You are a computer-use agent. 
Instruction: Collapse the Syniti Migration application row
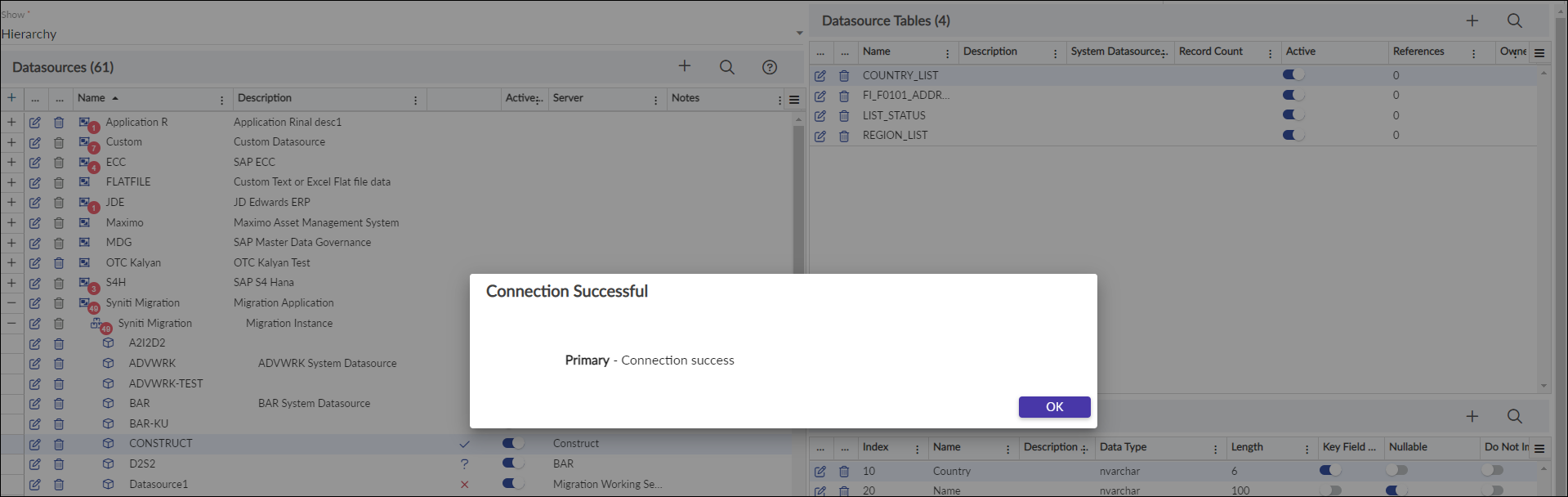pos(11,302)
